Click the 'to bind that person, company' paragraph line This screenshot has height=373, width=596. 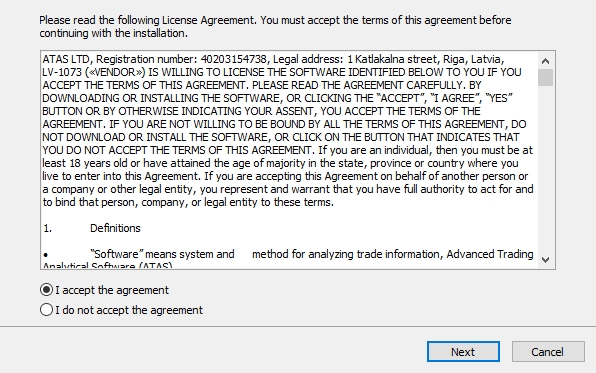(188, 202)
